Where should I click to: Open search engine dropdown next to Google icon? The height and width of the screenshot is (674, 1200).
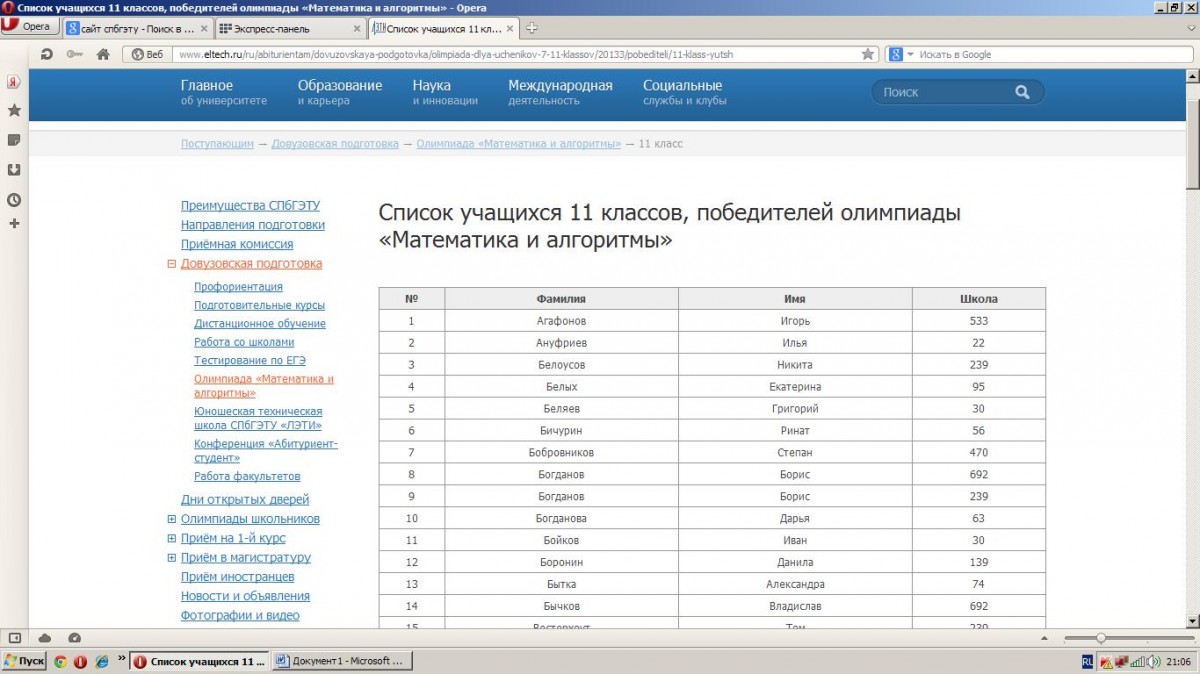click(x=910, y=54)
